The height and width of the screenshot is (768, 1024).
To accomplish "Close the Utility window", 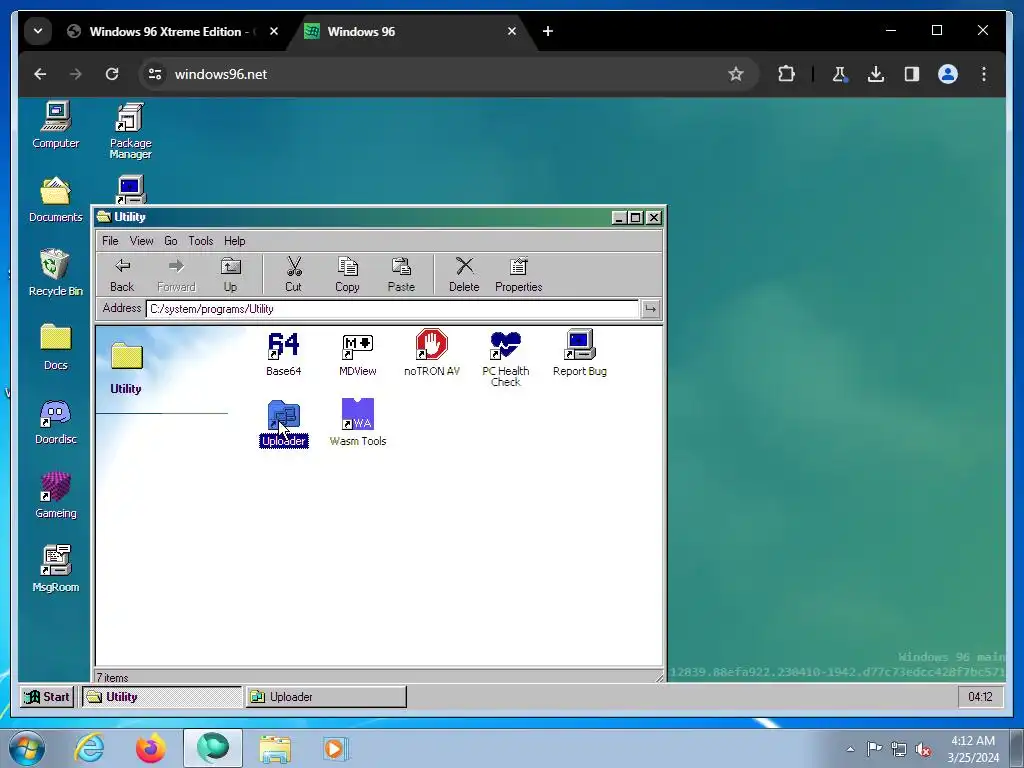I will click(x=653, y=217).
